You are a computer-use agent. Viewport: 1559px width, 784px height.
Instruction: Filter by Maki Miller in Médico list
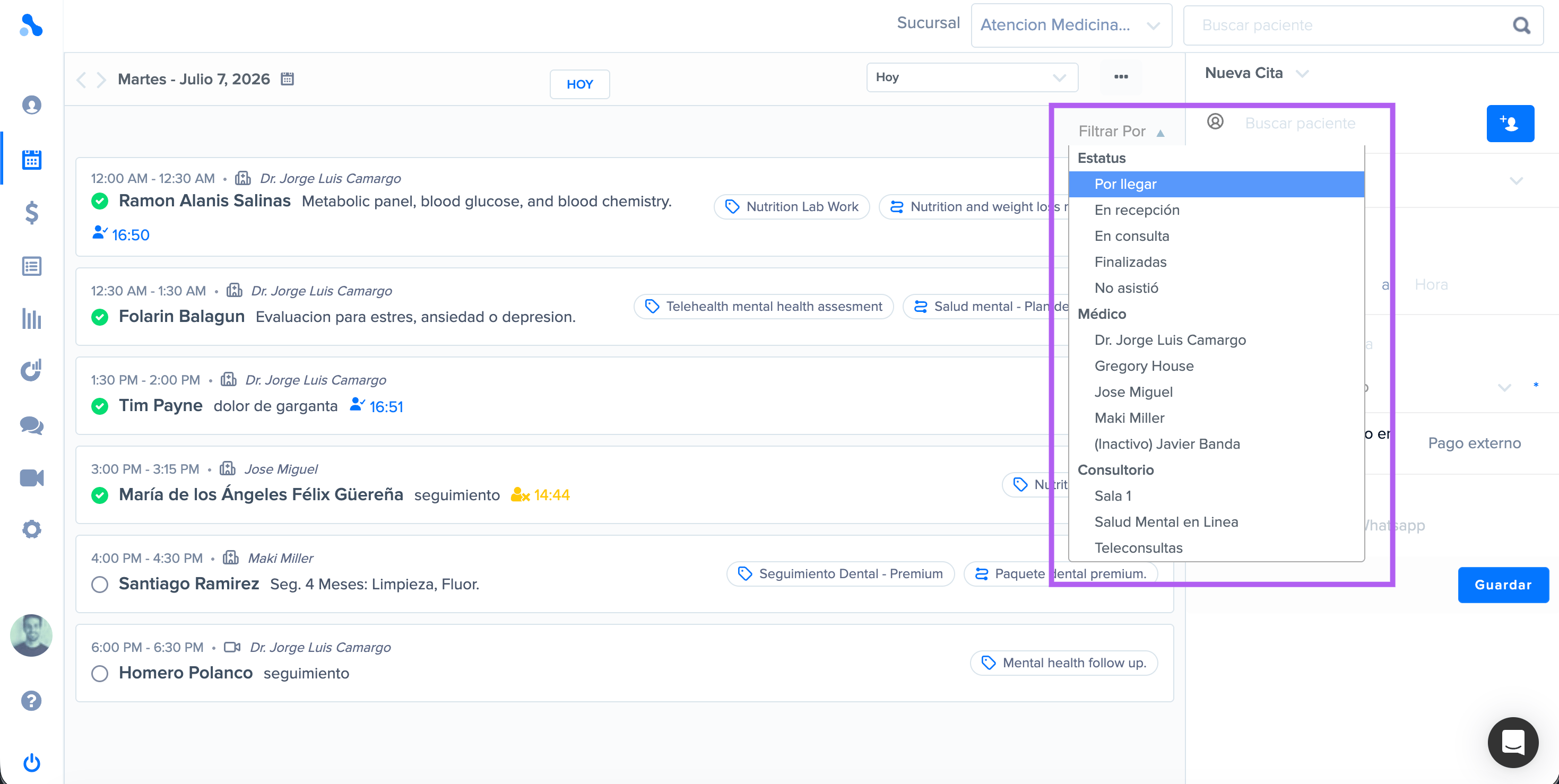tap(1216, 418)
